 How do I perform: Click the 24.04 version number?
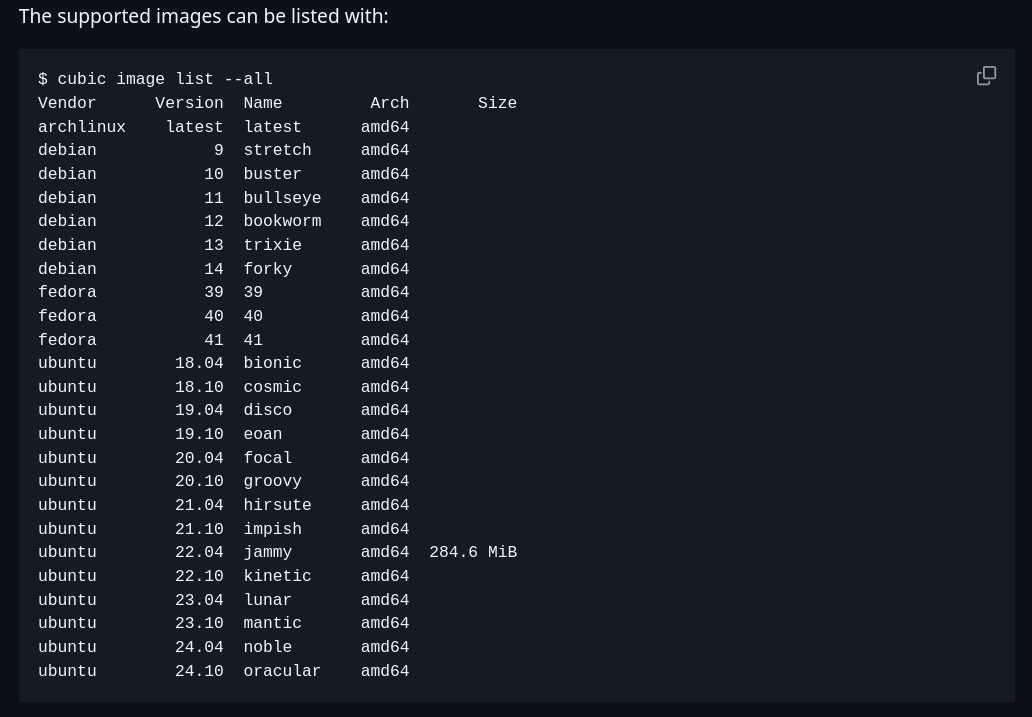pyautogui.click(x=199, y=647)
